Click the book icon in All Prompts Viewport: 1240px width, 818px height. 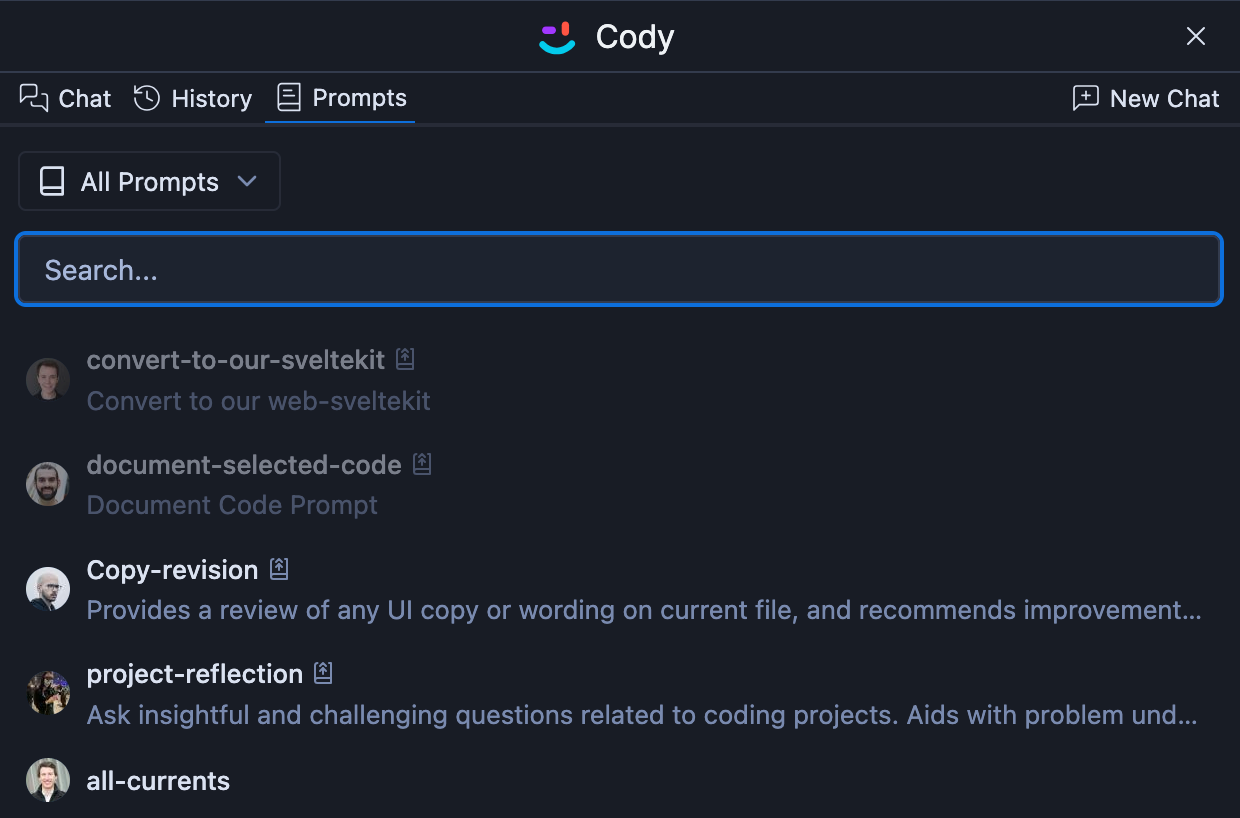point(51,182)
